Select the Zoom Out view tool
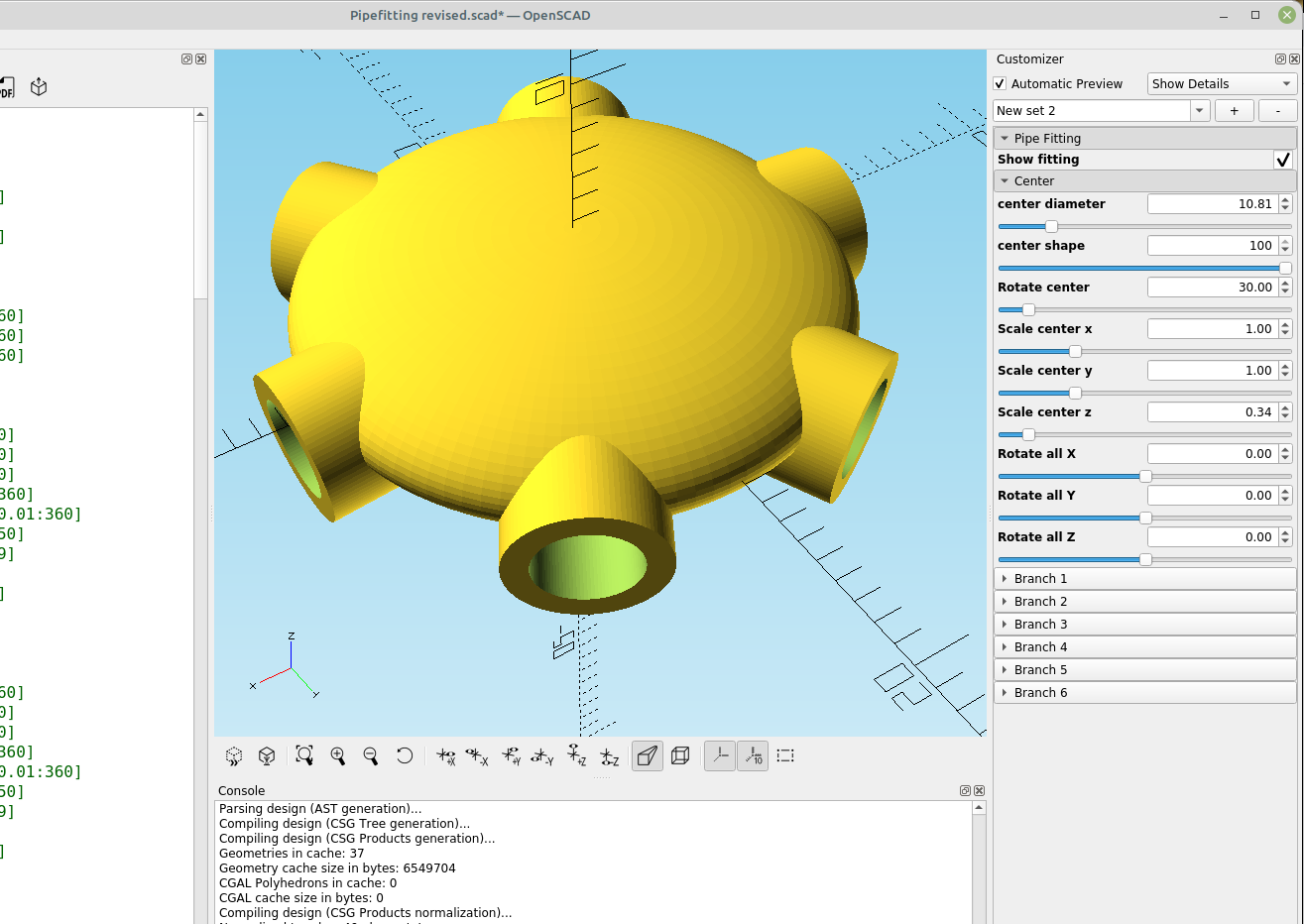Viewport: 1304px width, 924px height. pos(371,755)
